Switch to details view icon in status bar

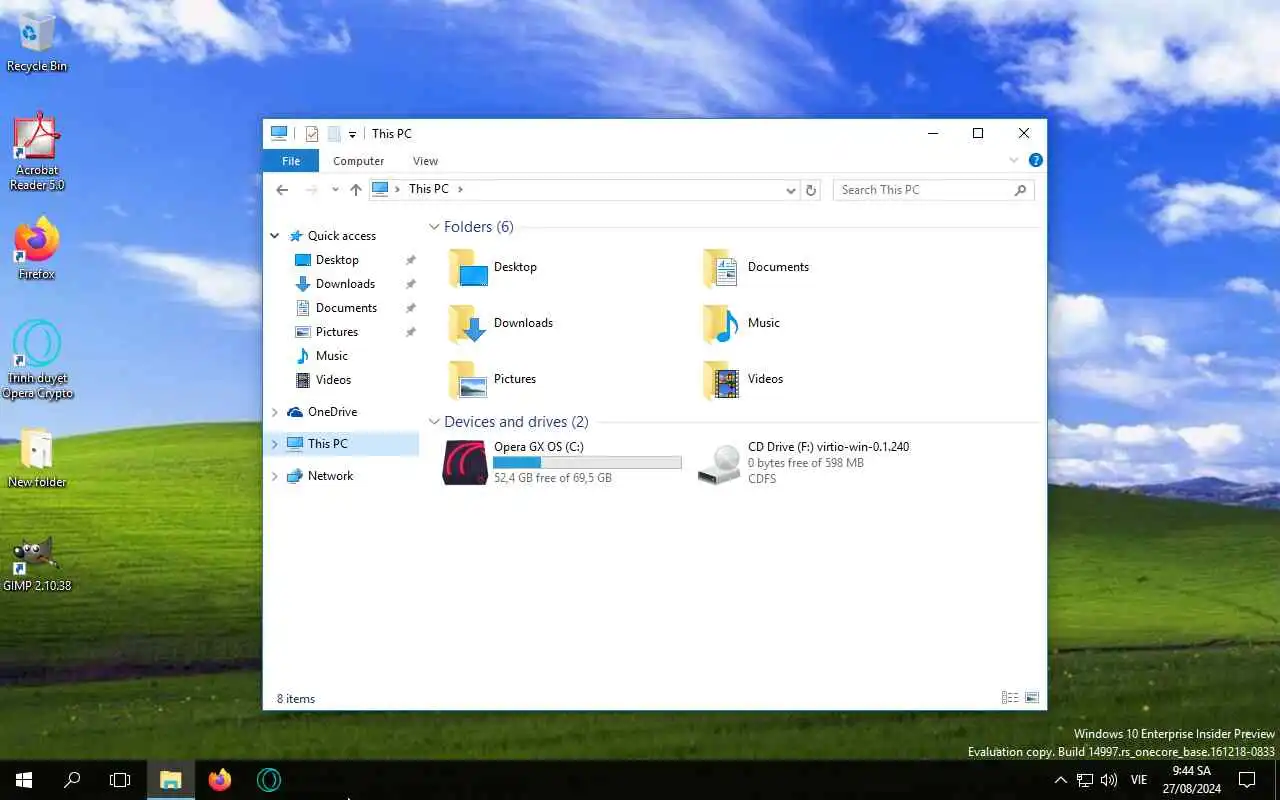coord(1010,698)
